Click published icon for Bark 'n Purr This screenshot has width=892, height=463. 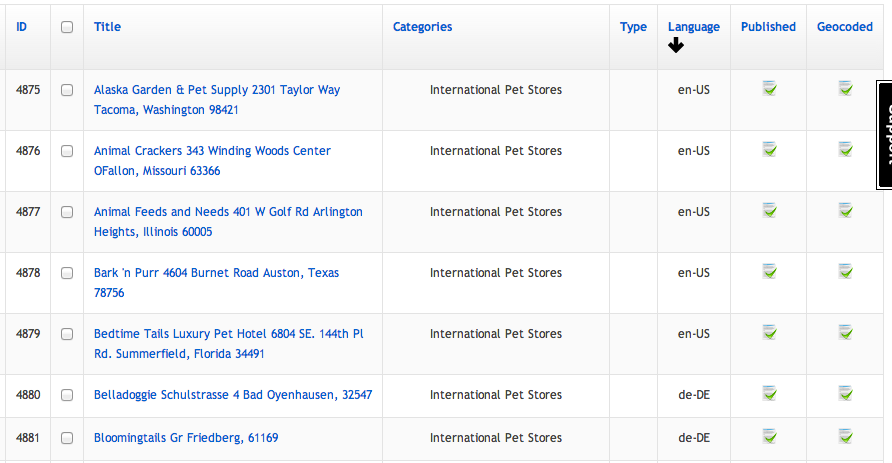769,271
